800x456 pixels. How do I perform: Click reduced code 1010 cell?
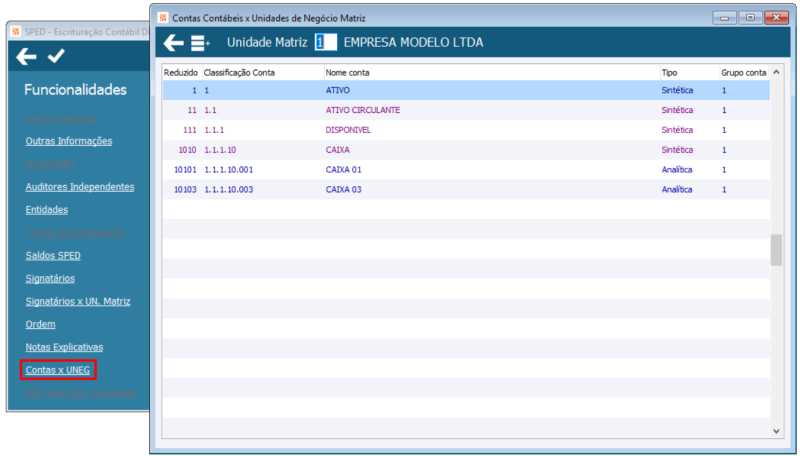coord(187,150)
